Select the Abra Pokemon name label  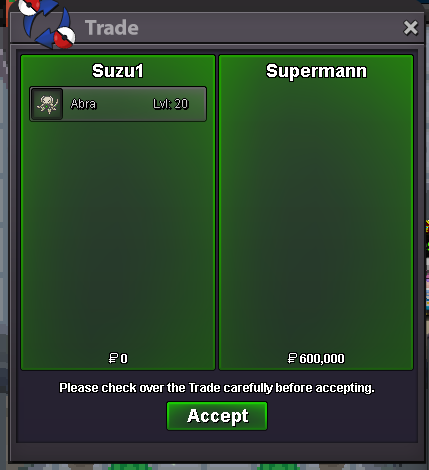pyautogui.click(x=83, y=104)
